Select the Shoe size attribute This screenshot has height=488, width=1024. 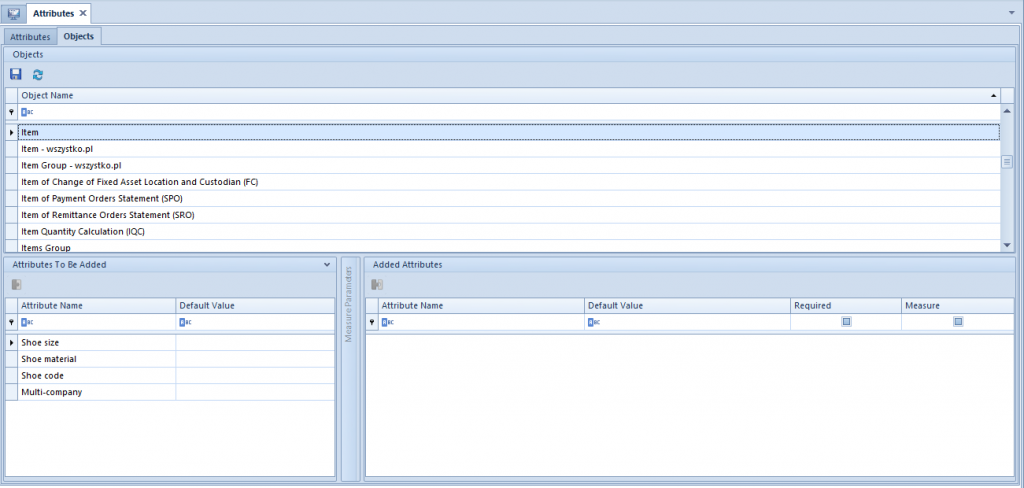click(97, 342)
